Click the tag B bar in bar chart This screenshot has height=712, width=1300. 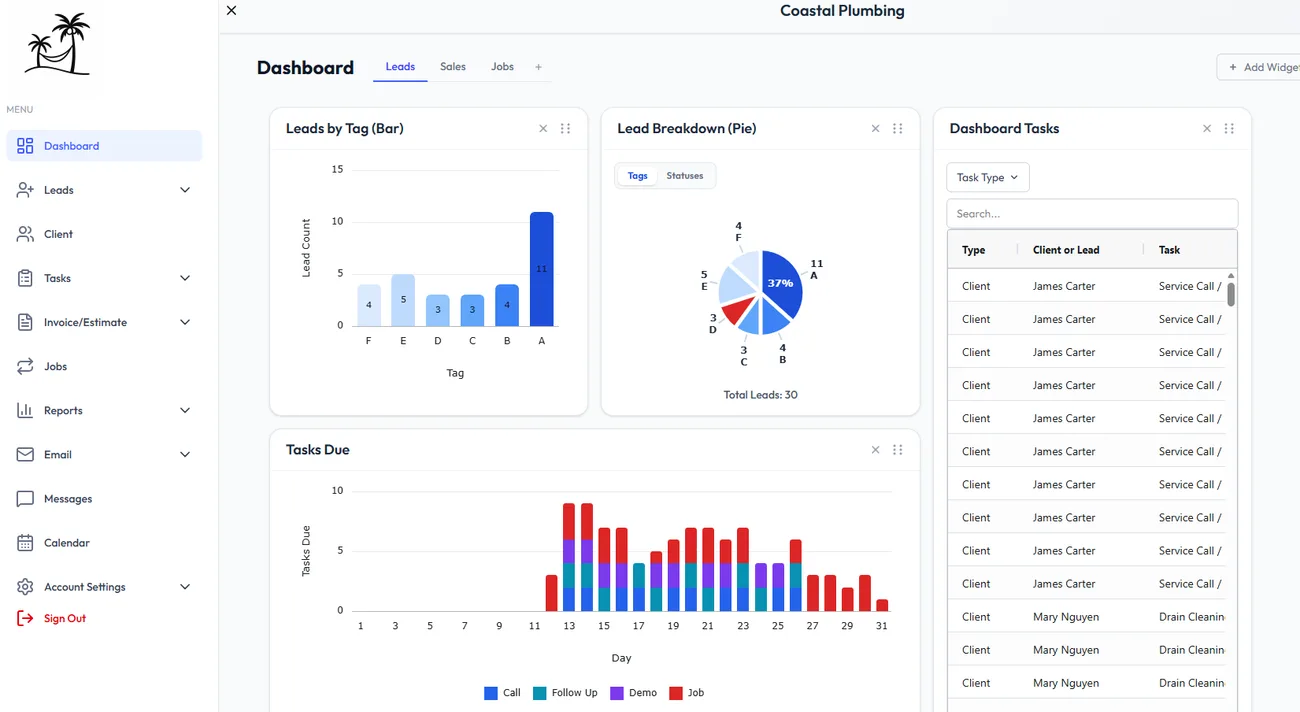(507, 305)
